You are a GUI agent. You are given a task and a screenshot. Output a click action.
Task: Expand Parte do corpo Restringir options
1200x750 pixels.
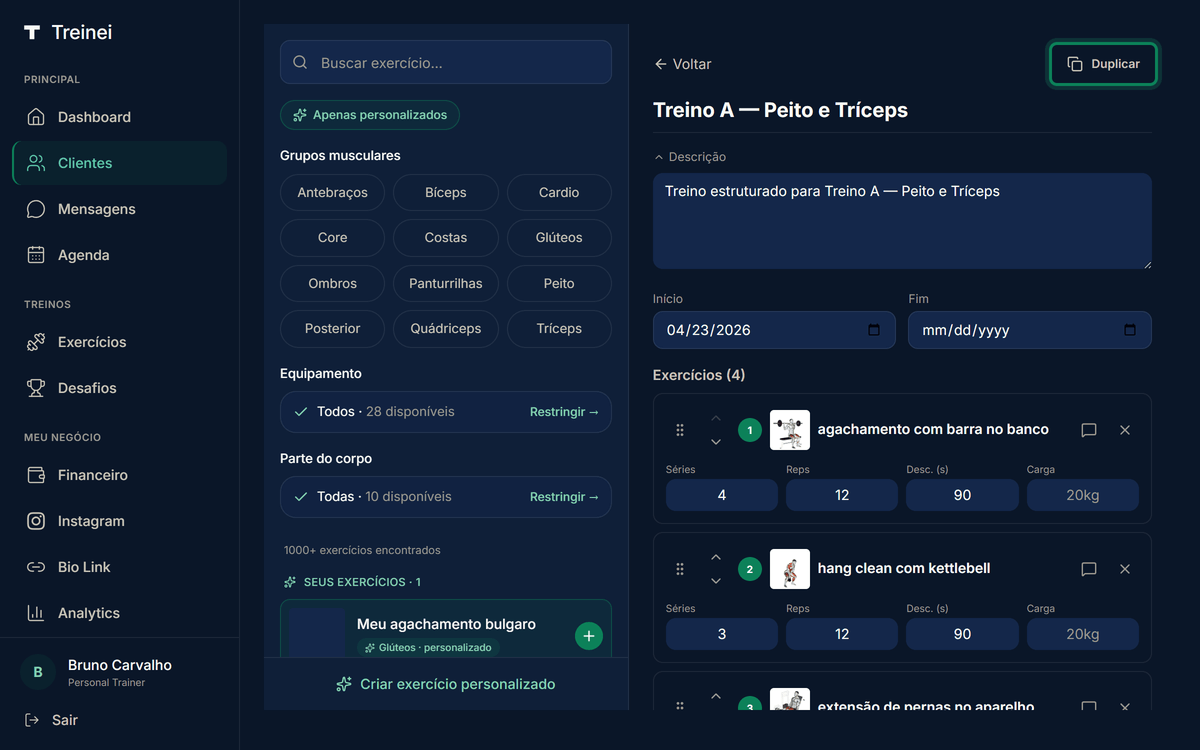[564, 497]
